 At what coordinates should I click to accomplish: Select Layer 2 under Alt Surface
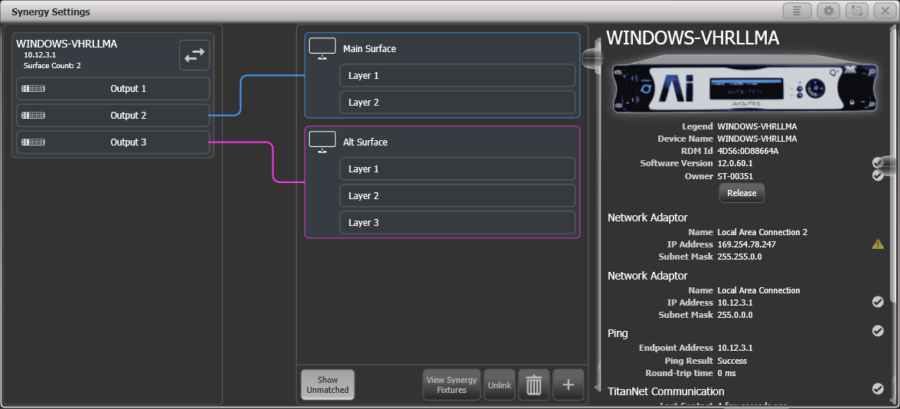coord(457,196)
